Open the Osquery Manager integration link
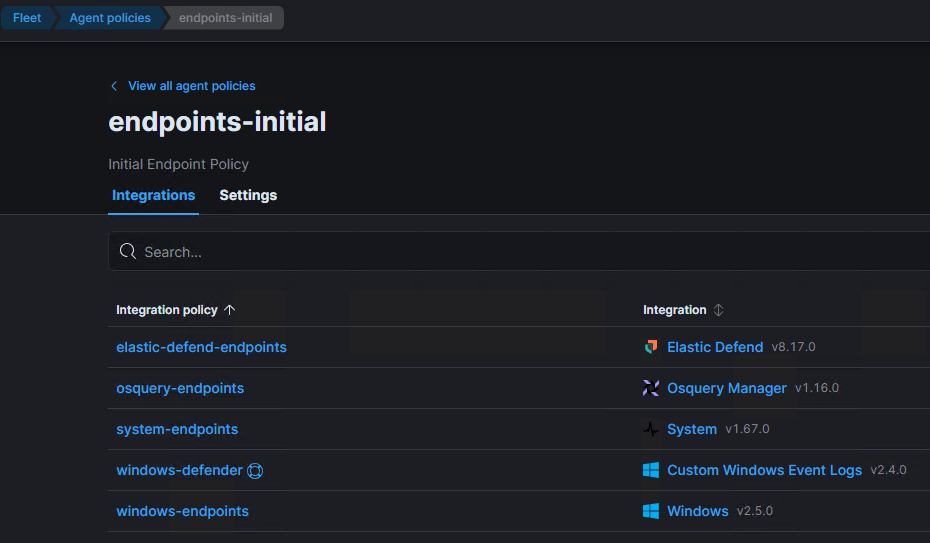Viewport: 930px width, 543px height. tap(726, 388)
